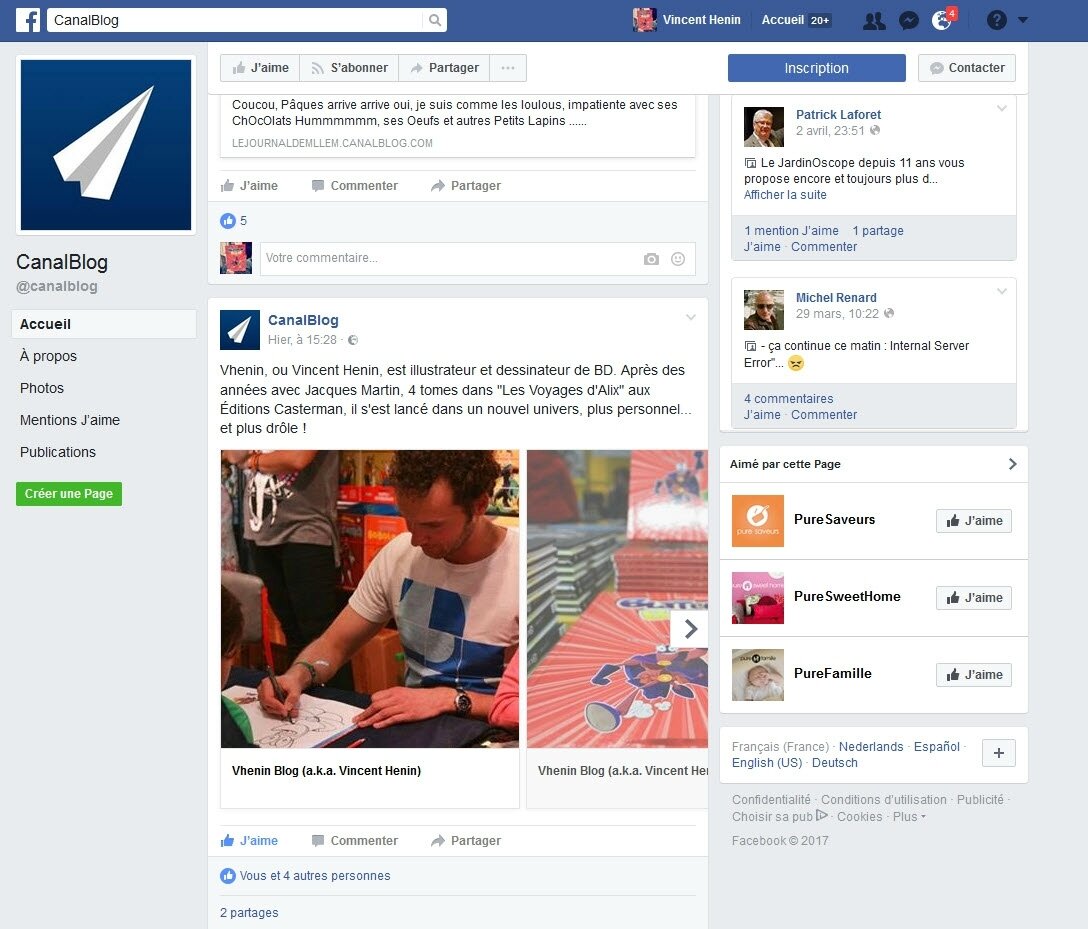
Task: Open the À propos section
Action: click(49, 356)
